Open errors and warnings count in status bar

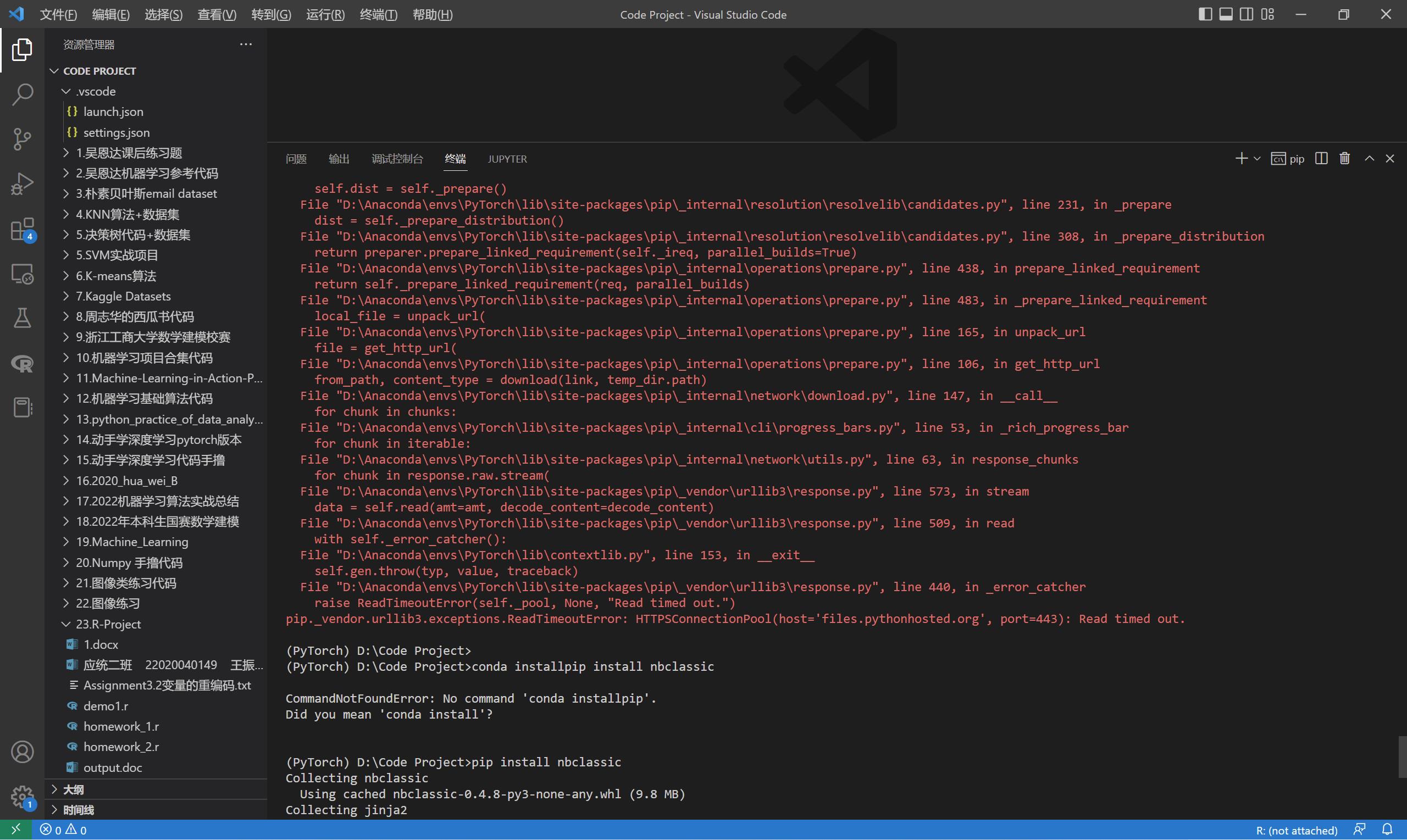pyautogui.click(x=63, y=830)
